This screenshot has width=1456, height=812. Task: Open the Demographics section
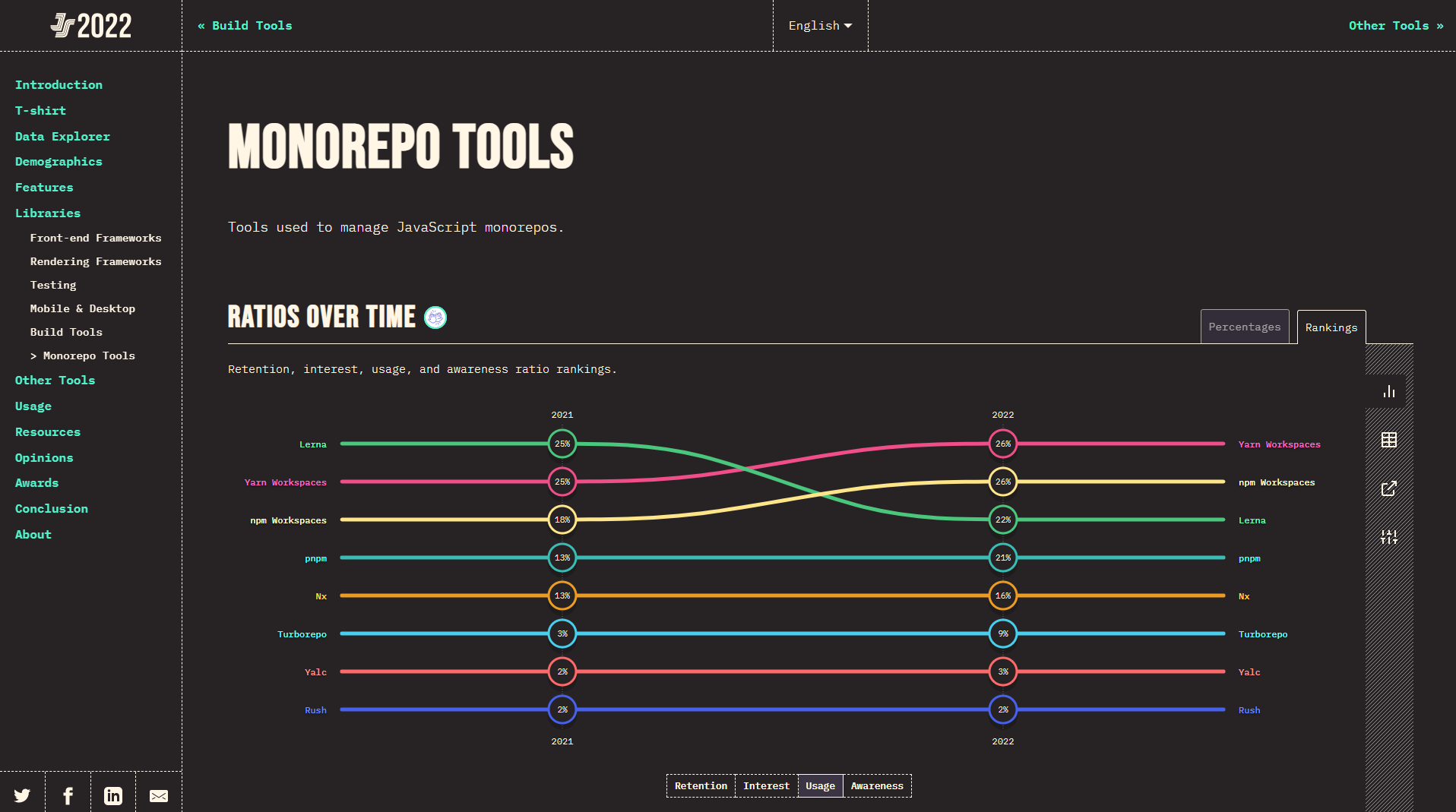(x=59, y=162)
